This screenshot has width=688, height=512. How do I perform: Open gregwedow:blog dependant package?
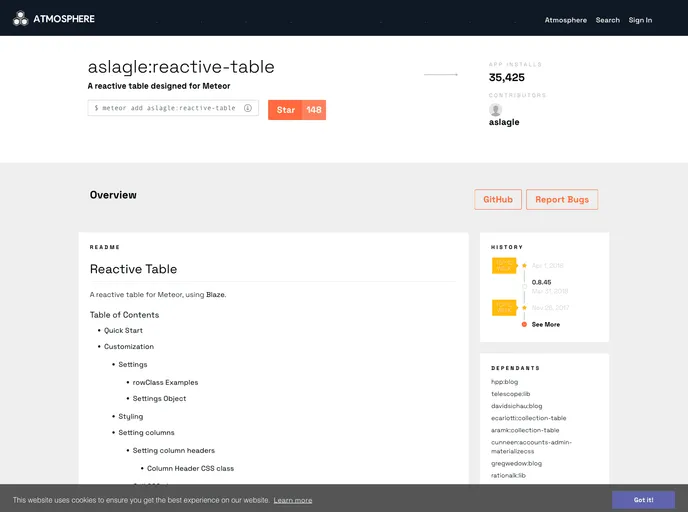click(516, 463)
